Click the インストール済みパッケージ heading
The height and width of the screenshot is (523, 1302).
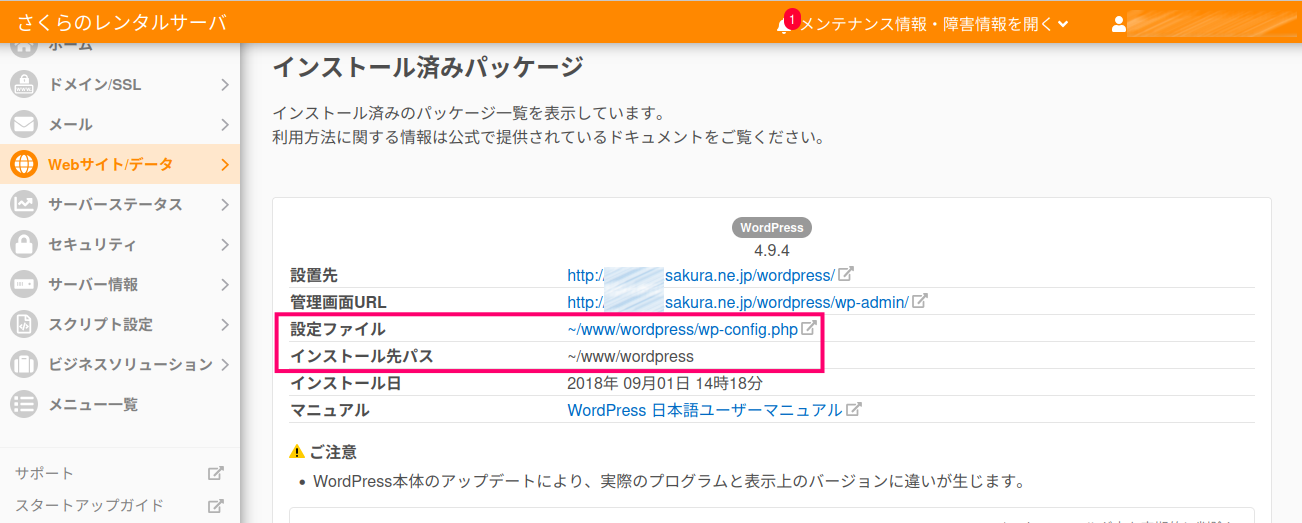click(428, 68)
